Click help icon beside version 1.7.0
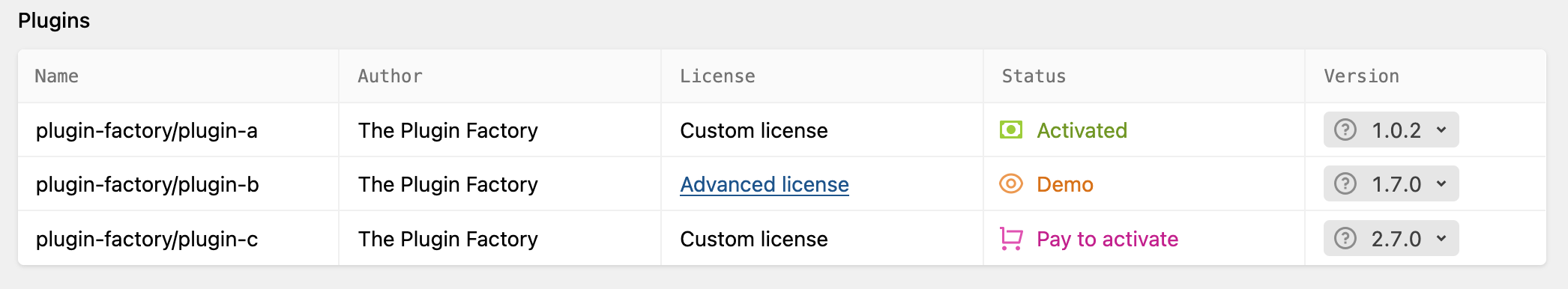Viewport: 1568px width, 289px height. (1345, 184)
